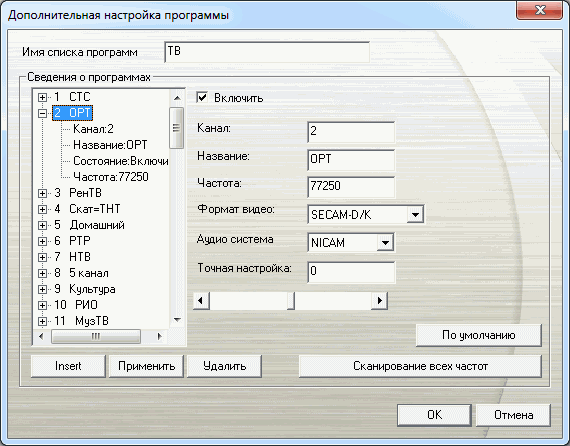Close the Дополнительная настройка программы dialog
This screenshot has width=570, height=446.
point(539,11)
